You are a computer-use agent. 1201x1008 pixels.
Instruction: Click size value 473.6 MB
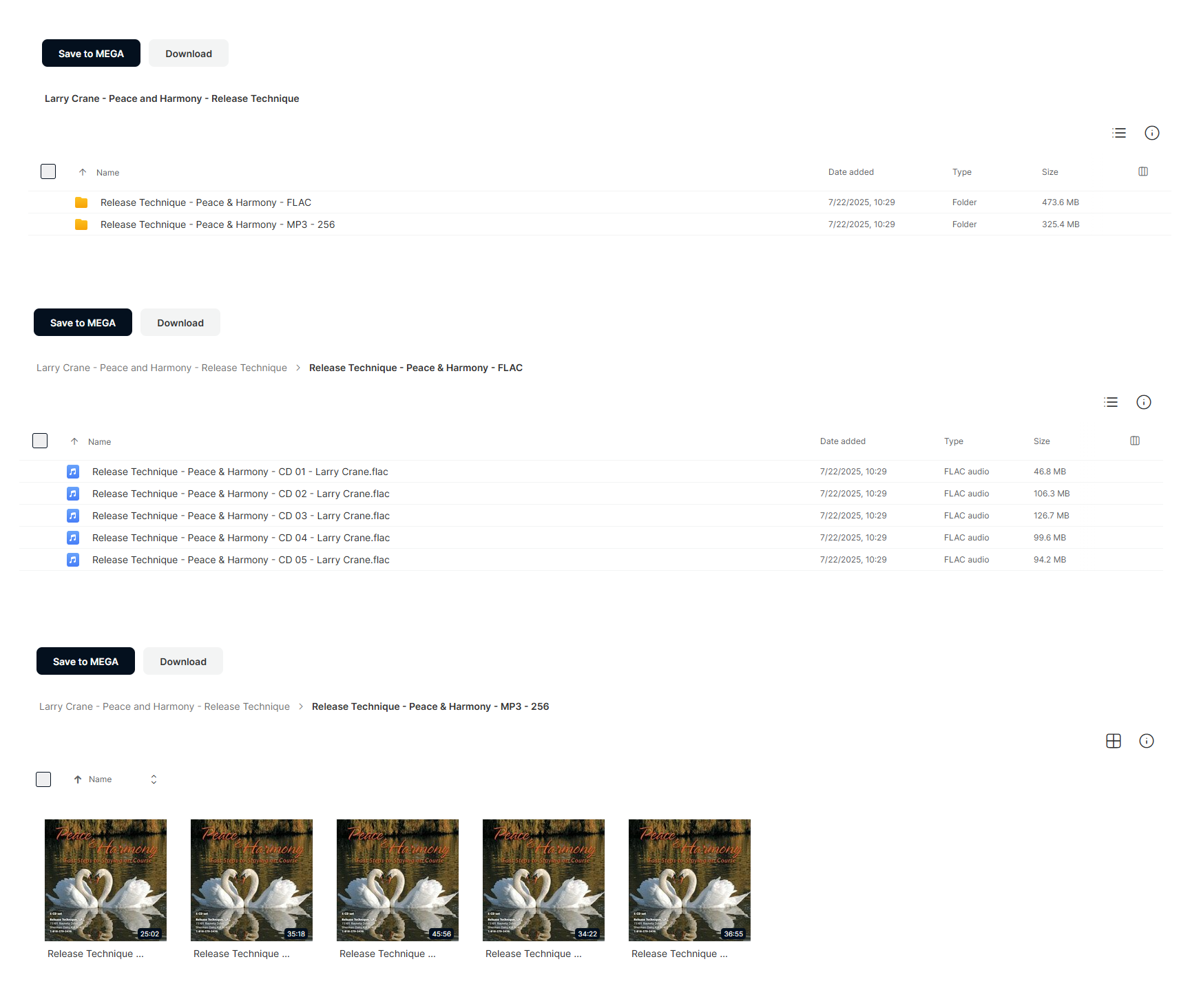point(1061,202)
